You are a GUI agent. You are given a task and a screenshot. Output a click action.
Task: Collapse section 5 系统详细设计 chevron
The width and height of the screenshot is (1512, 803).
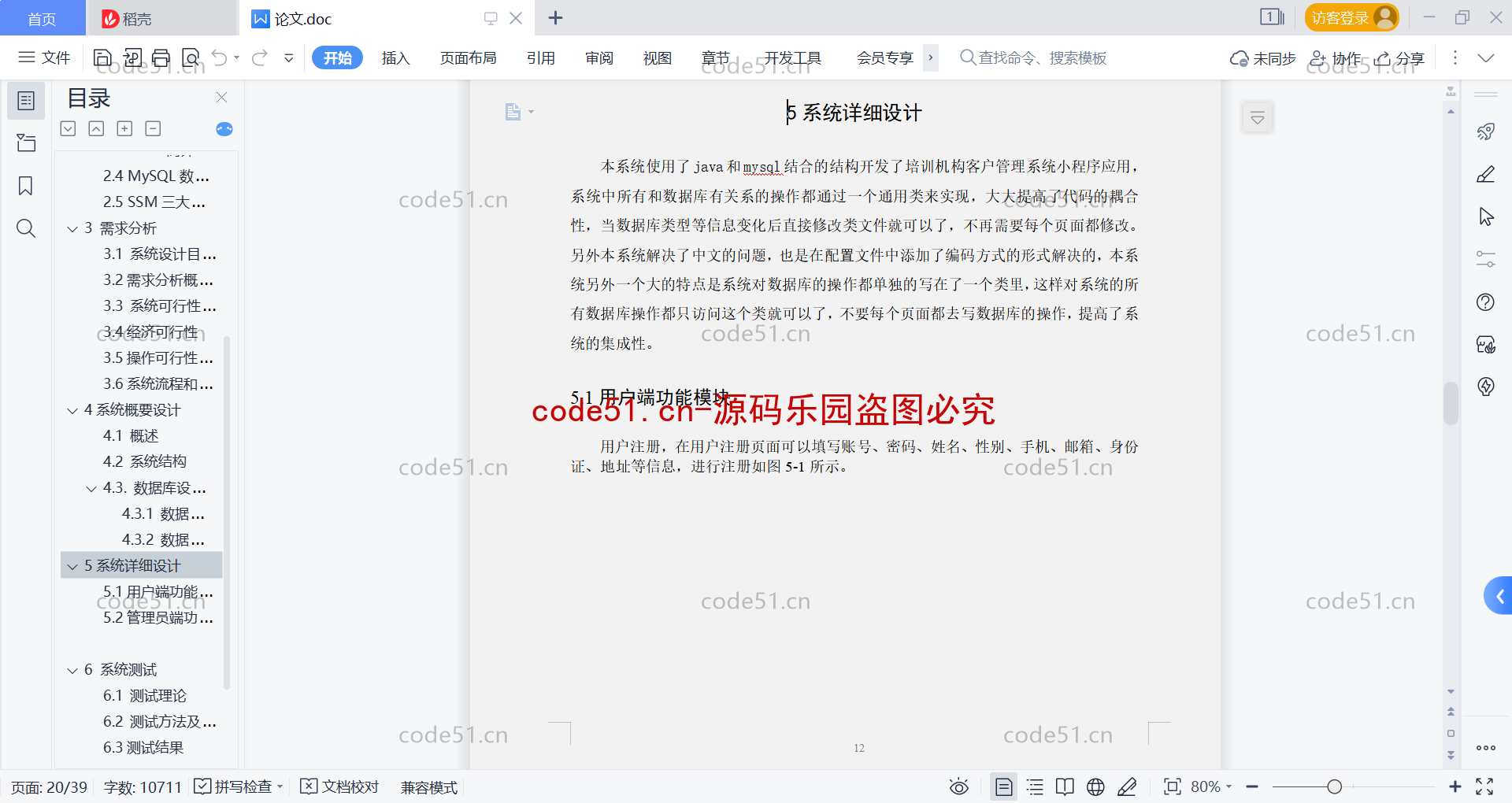click(72, 567)
